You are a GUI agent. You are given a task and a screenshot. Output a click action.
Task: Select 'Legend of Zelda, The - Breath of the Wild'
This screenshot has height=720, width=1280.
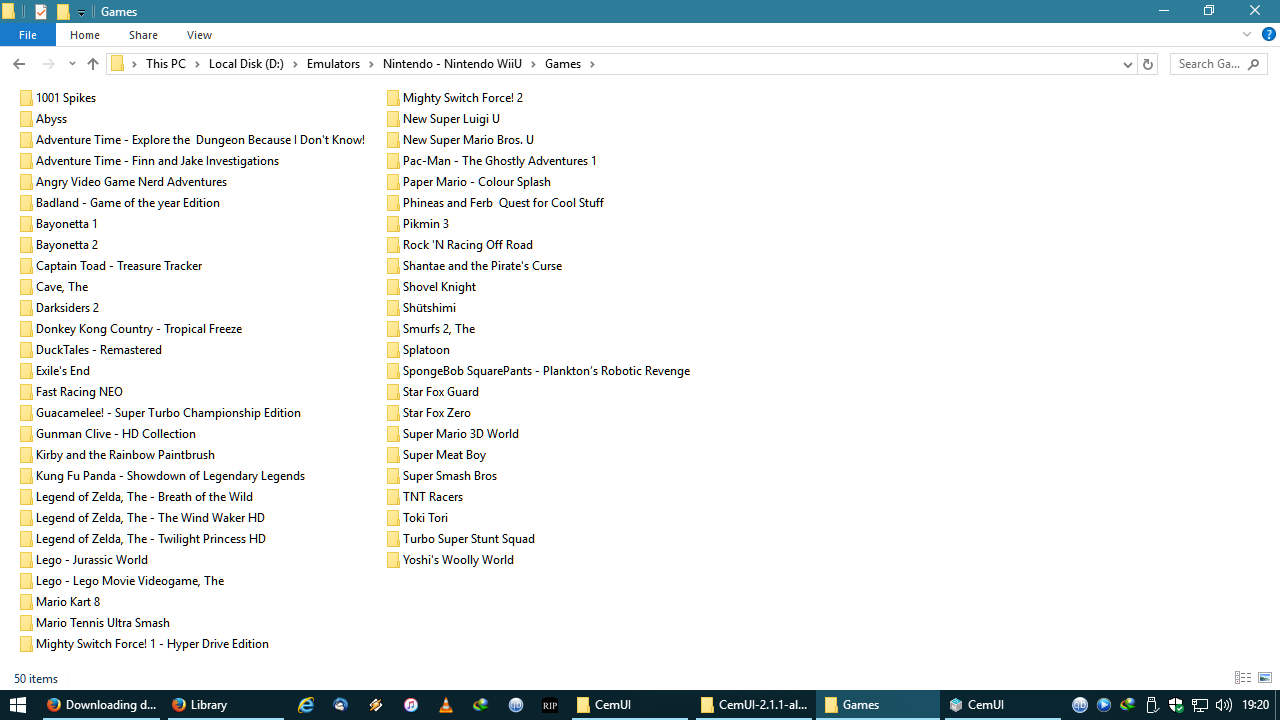tap(144, 497)
